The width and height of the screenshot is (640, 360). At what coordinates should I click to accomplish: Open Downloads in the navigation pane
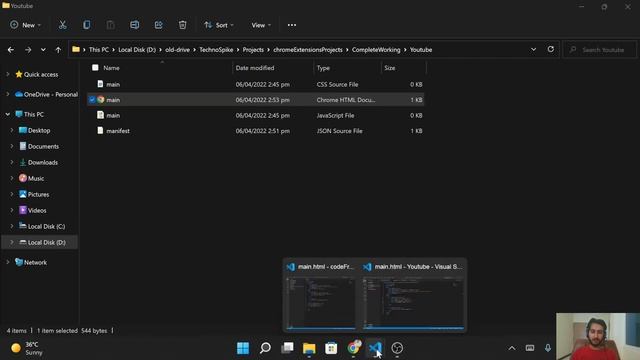[x=42, y=162]
